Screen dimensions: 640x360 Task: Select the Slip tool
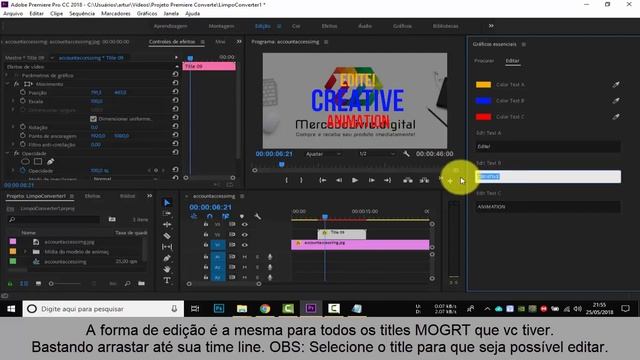coord(167,247)
